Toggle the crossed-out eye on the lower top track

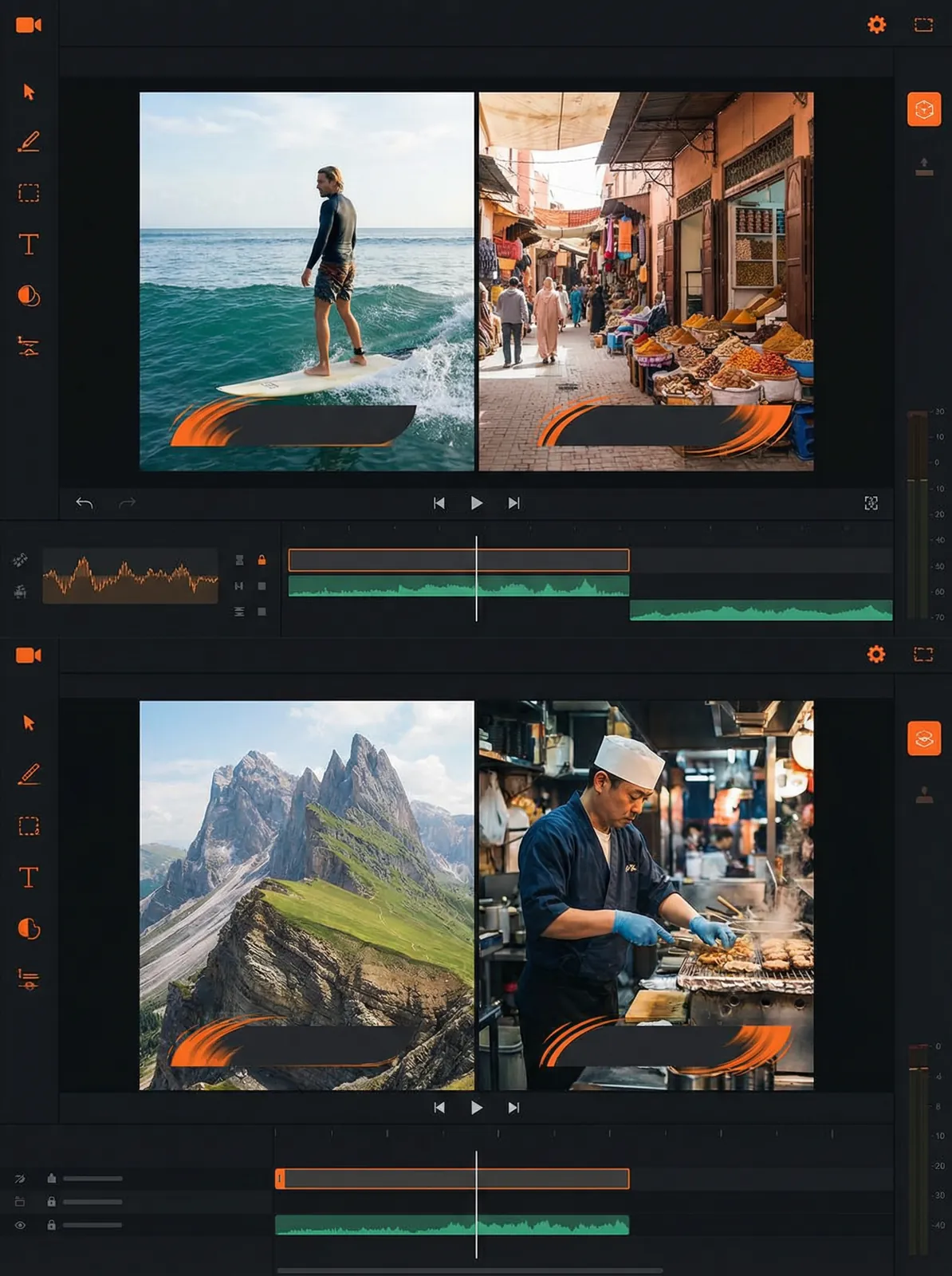pyautogui.click(x=20, y=1178)
